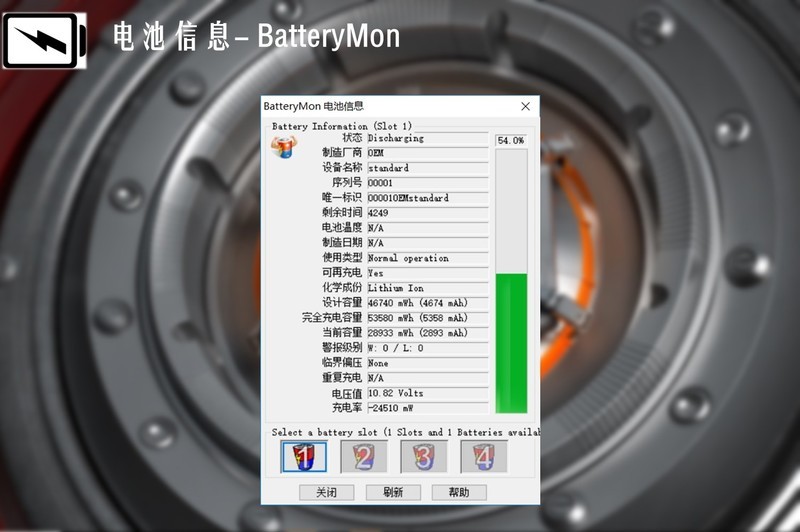Viewport: 800px width, 532px height.
Task: Click current capacity 28933 mWh value
Action: click(x=428, y=333)
